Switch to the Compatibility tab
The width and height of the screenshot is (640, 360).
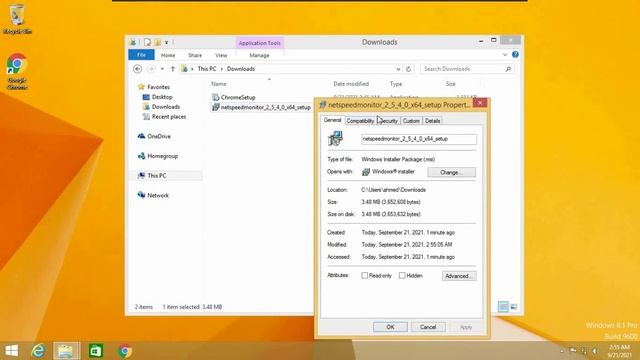point(360,121)
